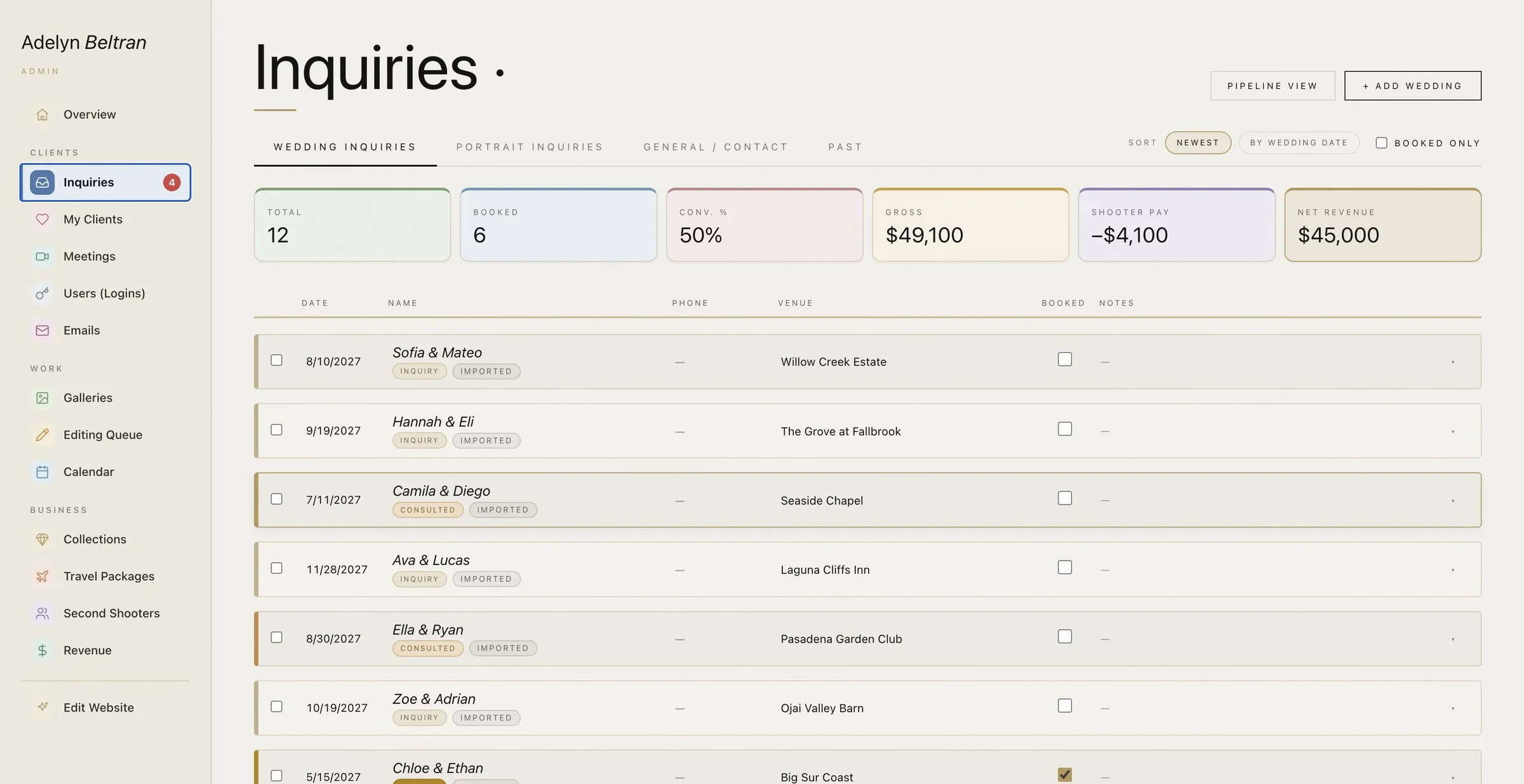Click the Meetings video camera icon
Image resolution: width=1524 pixels, height=784 pixels.
pyautogui.click(x=42, y=256)
